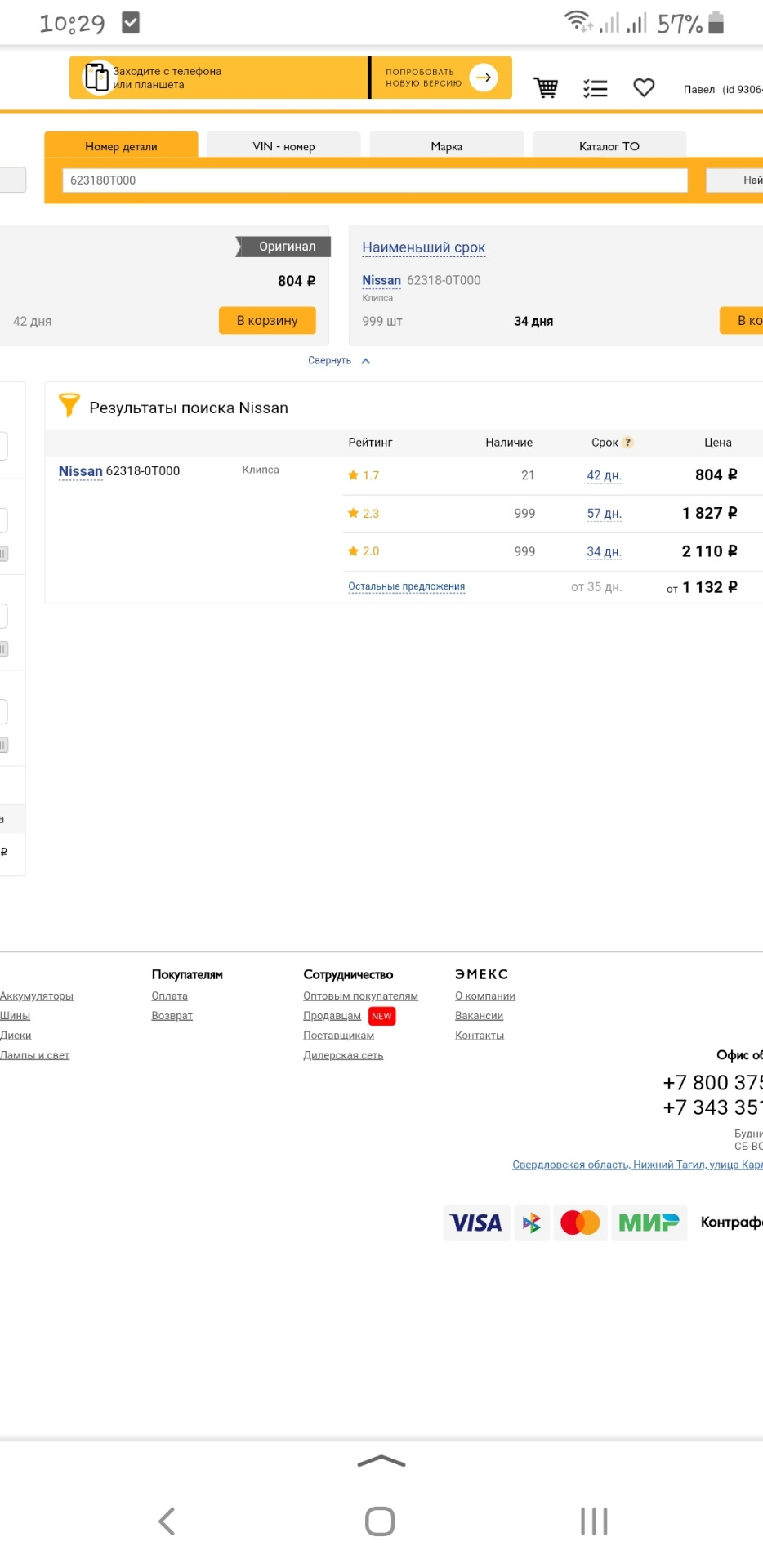Click the 1 827 ₽ price

(x=710, y=513)
